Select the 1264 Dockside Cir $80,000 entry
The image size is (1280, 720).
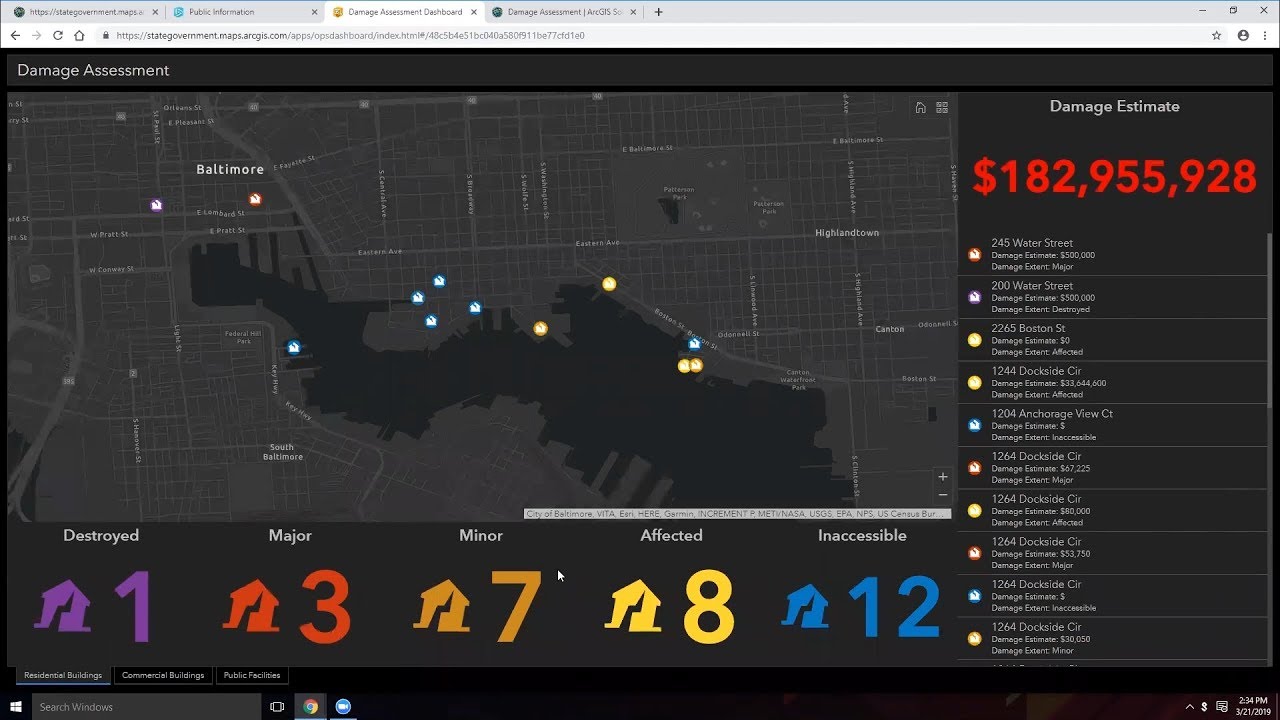point(1112,510)
